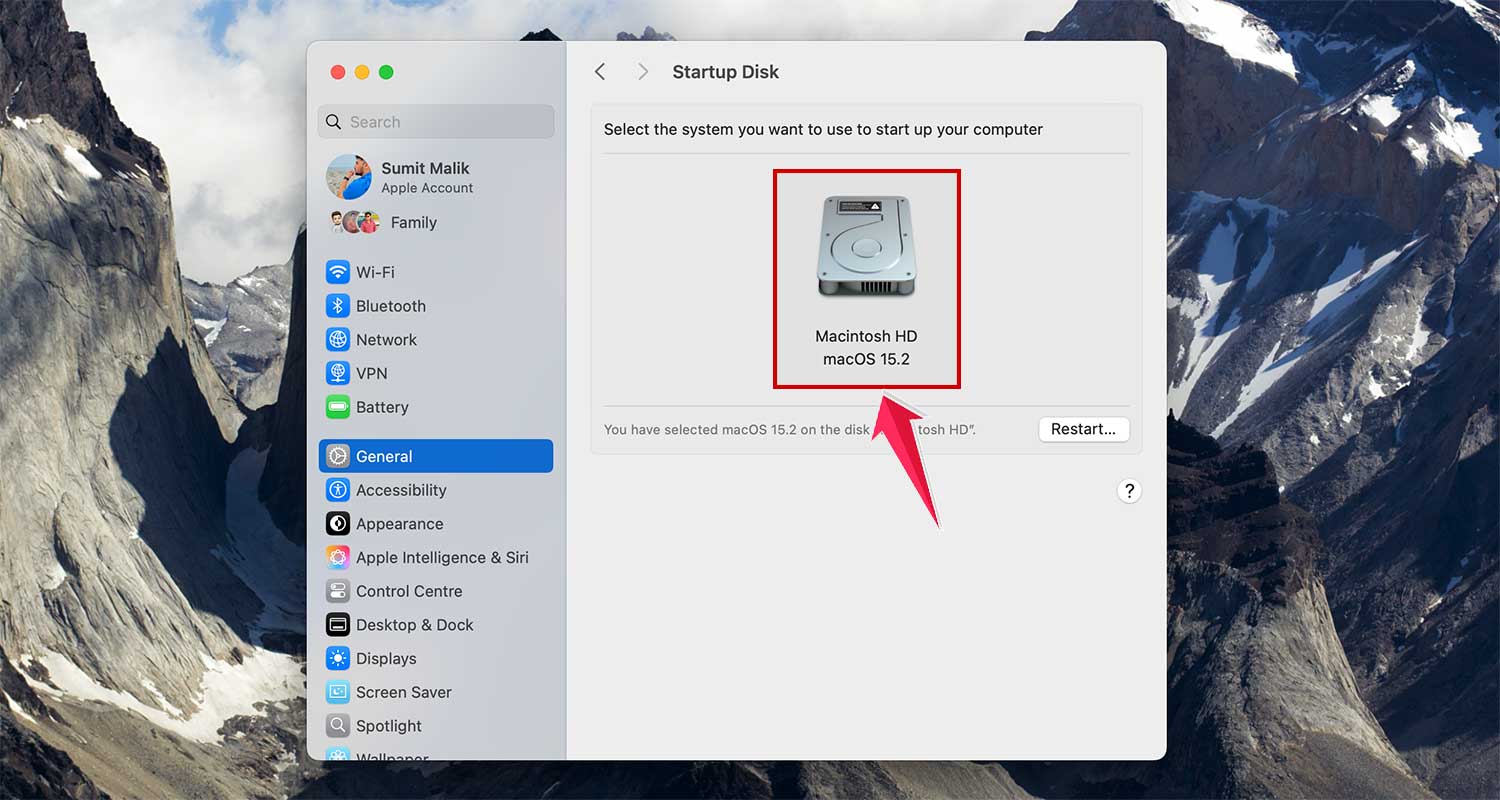The height and width of the screenshot is (800, 1500).
Task: Open Accessibility settings
Action: [401, 490]
